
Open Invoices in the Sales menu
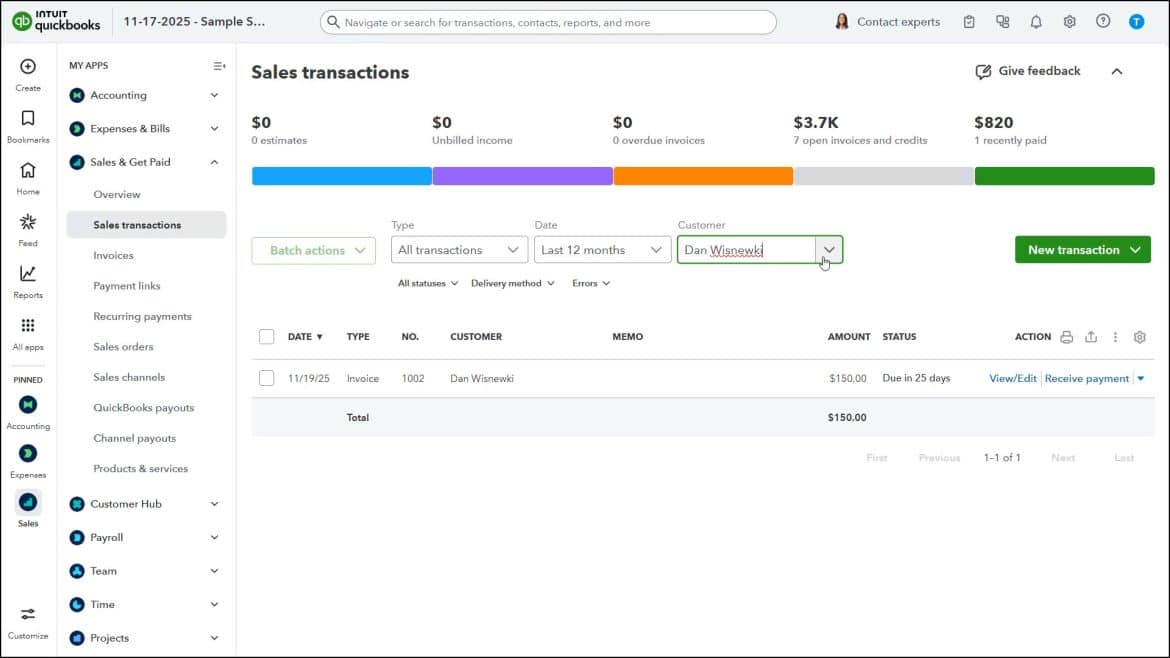click(113, 255)
